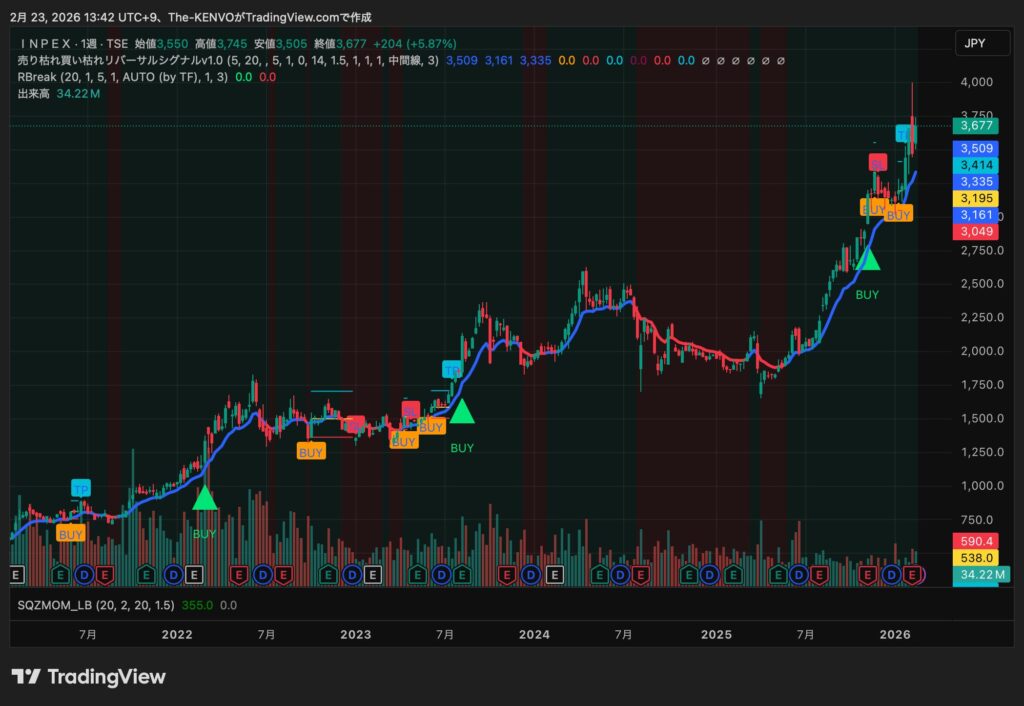1024x706 pixels.
Task: Click the cyan TP label in 2021
Action: pyautogui.click(x=81, y=488)
